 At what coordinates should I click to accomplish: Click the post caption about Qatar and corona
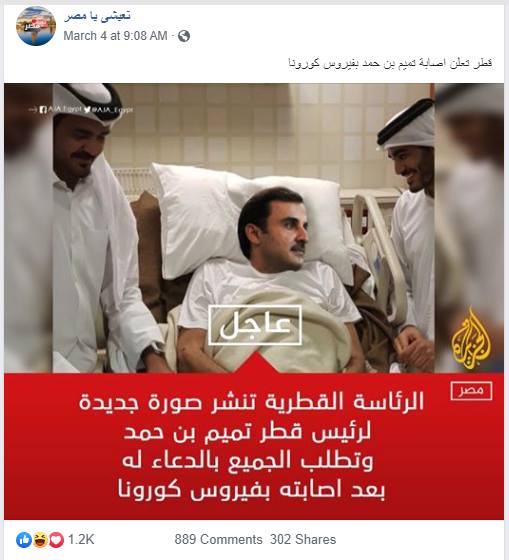(390, 63)
